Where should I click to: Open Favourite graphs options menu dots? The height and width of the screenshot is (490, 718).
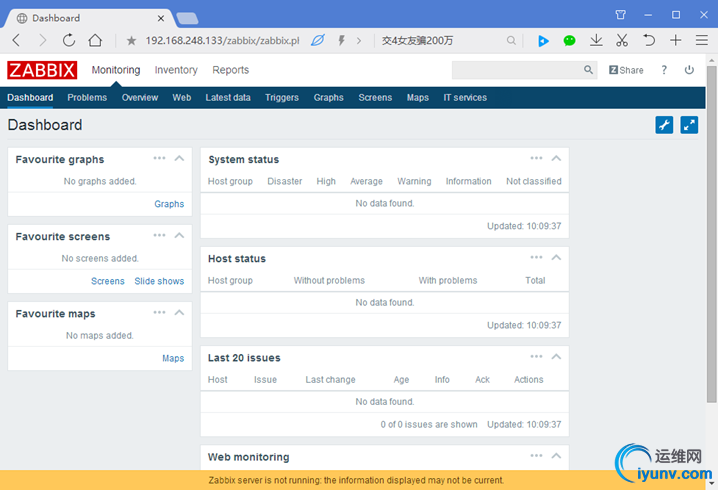(159, 158)
